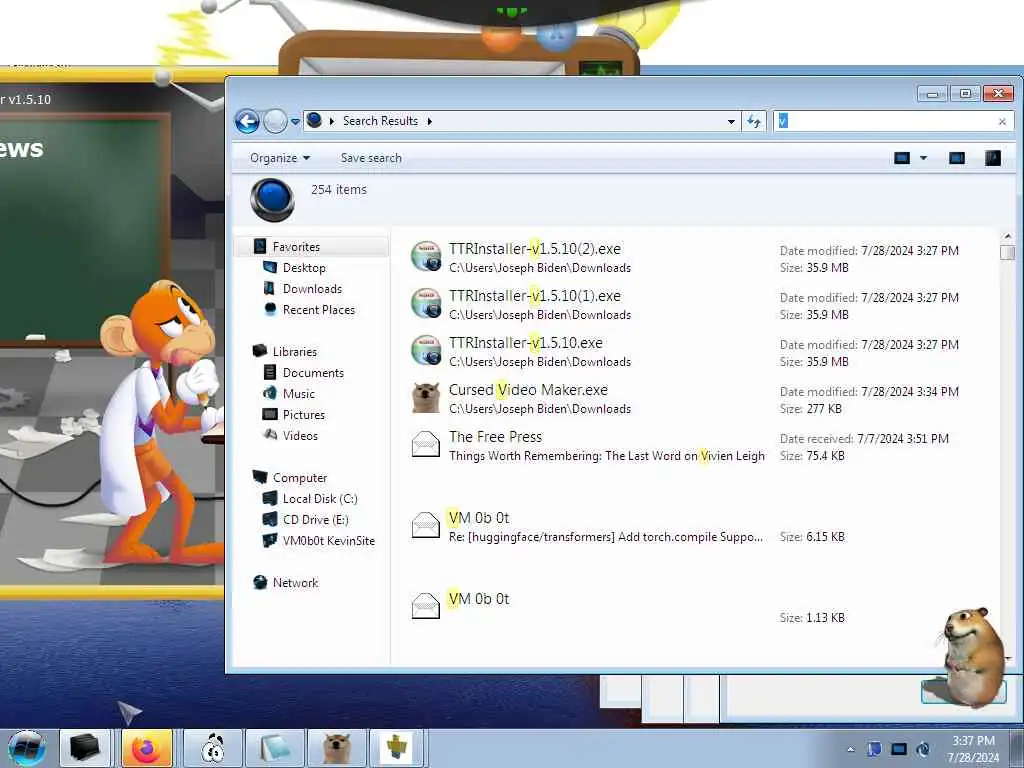Select Favorites in the navigation pane
This screenshot has width=1024, height=768.
point(296,247)
